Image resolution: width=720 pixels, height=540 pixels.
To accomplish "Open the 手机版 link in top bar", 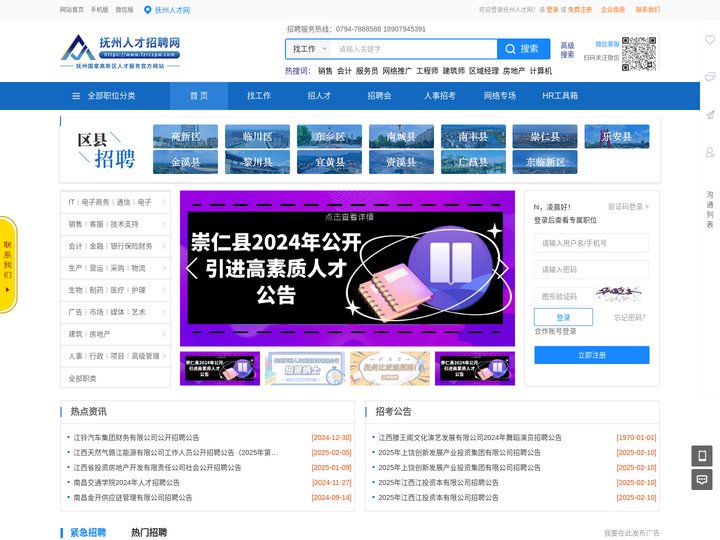I will point(99,10).
